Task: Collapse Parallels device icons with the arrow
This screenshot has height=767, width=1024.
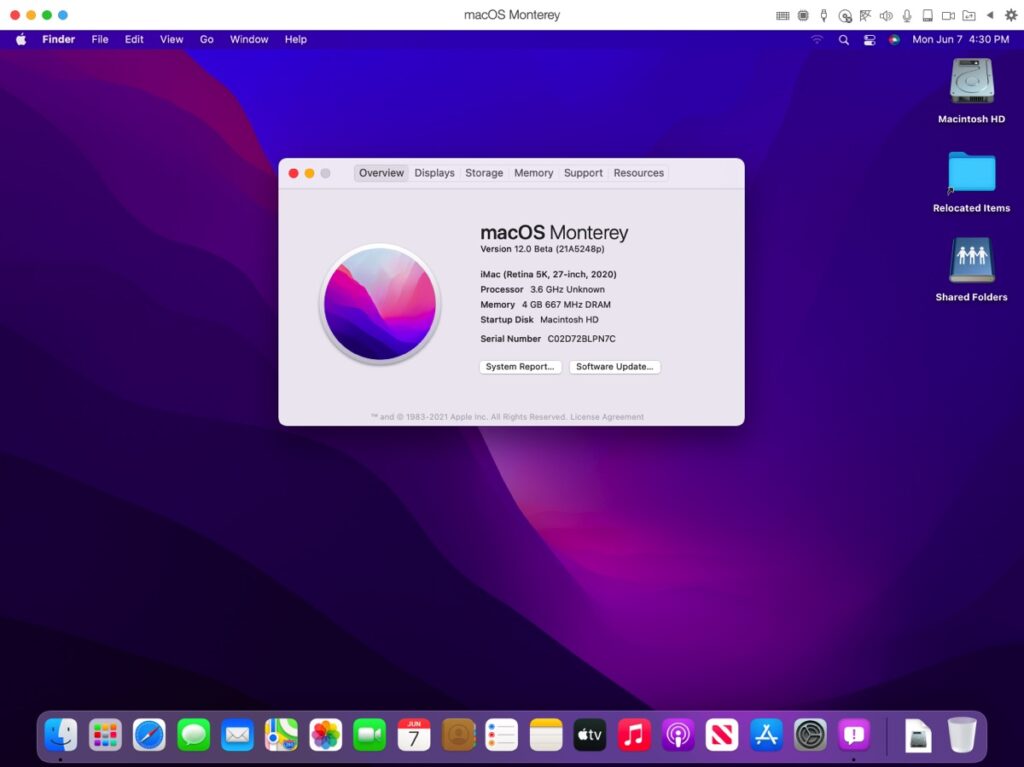Action: click(990, 15)
